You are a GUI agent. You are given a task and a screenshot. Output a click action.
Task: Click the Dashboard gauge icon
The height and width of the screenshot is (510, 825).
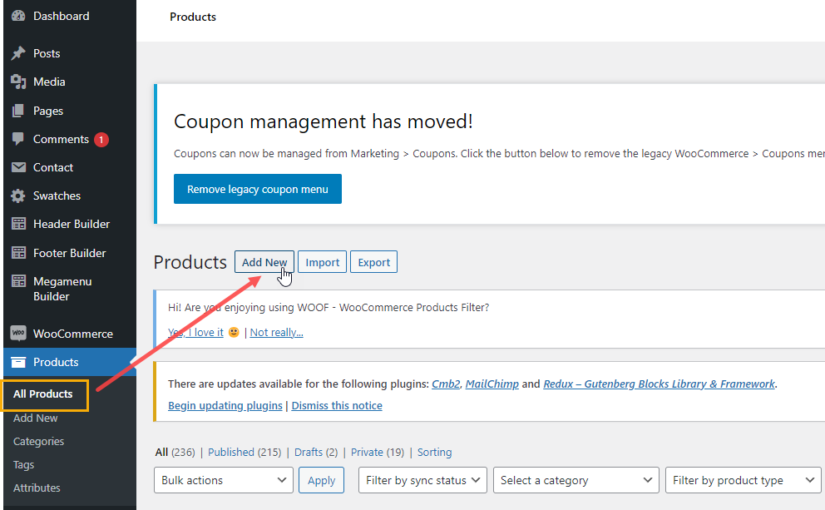pos(18,16)
